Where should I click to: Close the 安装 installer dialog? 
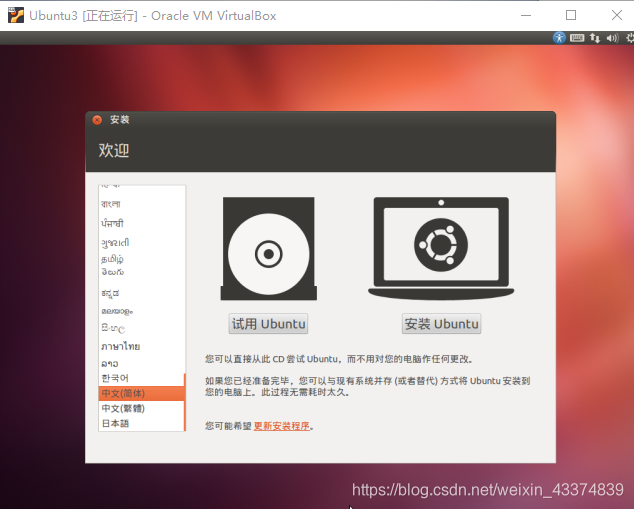coord(97,120)
